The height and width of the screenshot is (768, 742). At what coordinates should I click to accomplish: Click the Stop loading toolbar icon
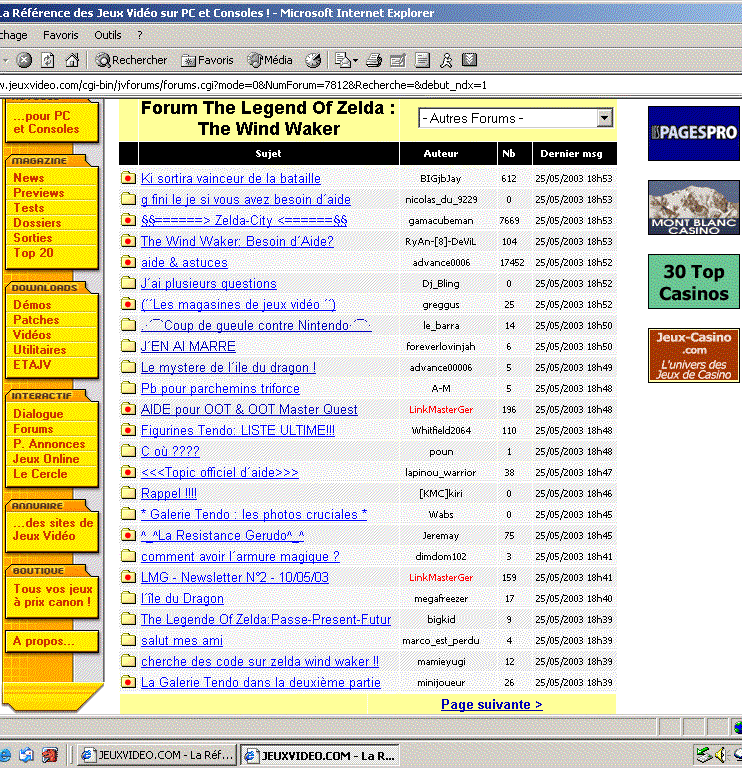click(24, 60)
